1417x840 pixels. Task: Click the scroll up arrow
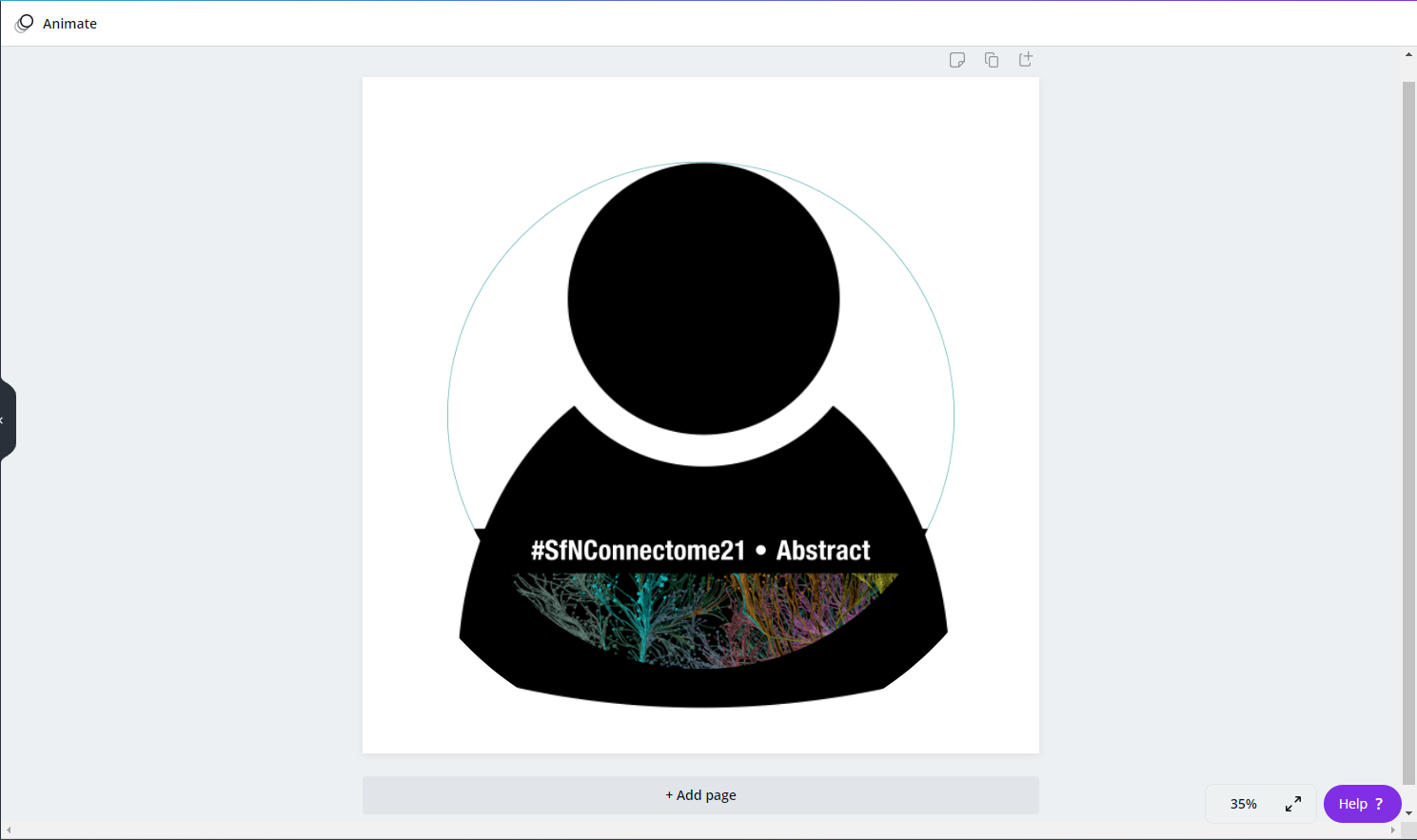[x=1409, y=54]
